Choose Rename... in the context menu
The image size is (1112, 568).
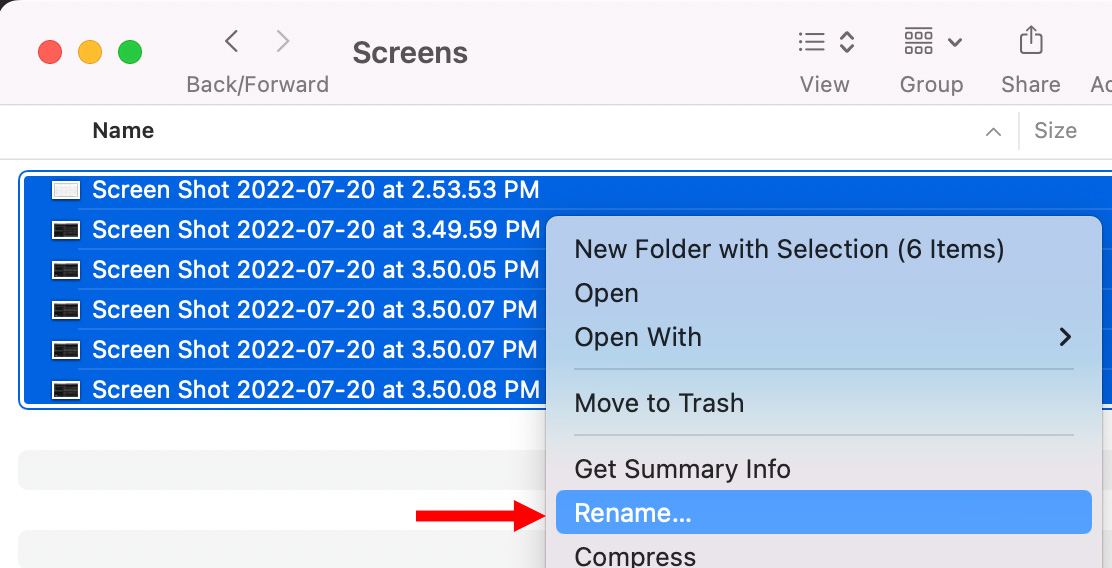click(823, 512)
